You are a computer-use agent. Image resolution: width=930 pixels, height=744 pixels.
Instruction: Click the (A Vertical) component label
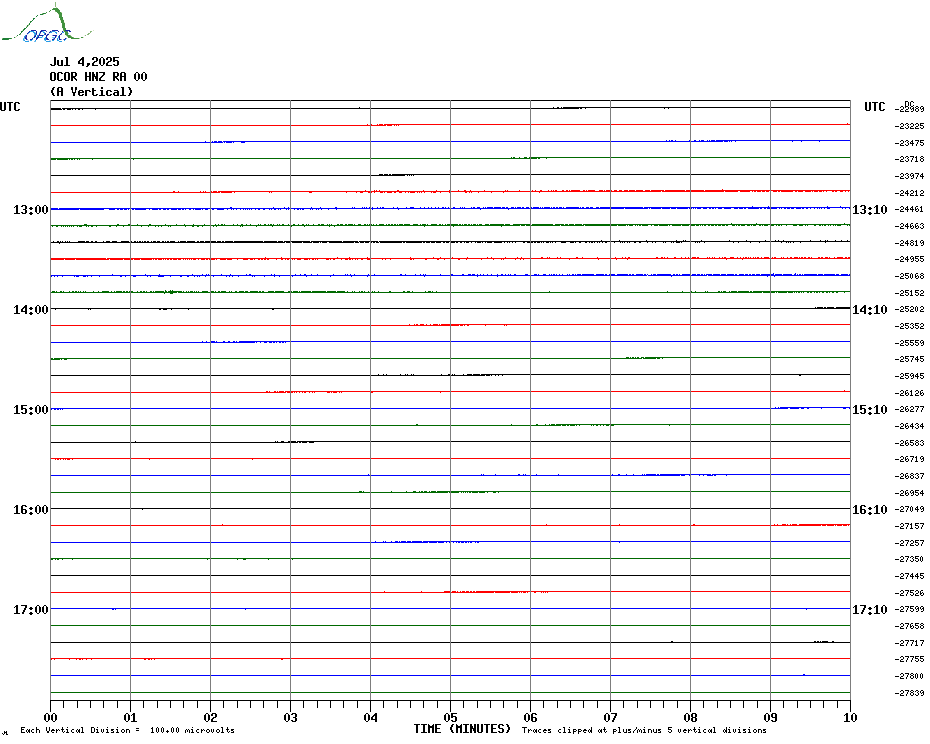[x=91, y=91]
